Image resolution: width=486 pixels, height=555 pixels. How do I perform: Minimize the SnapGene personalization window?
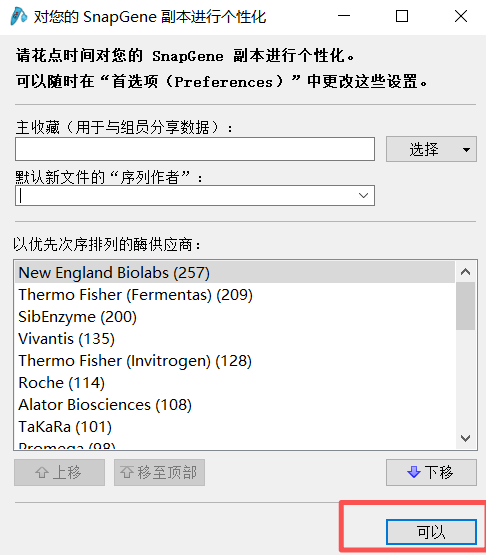[344, 16]
